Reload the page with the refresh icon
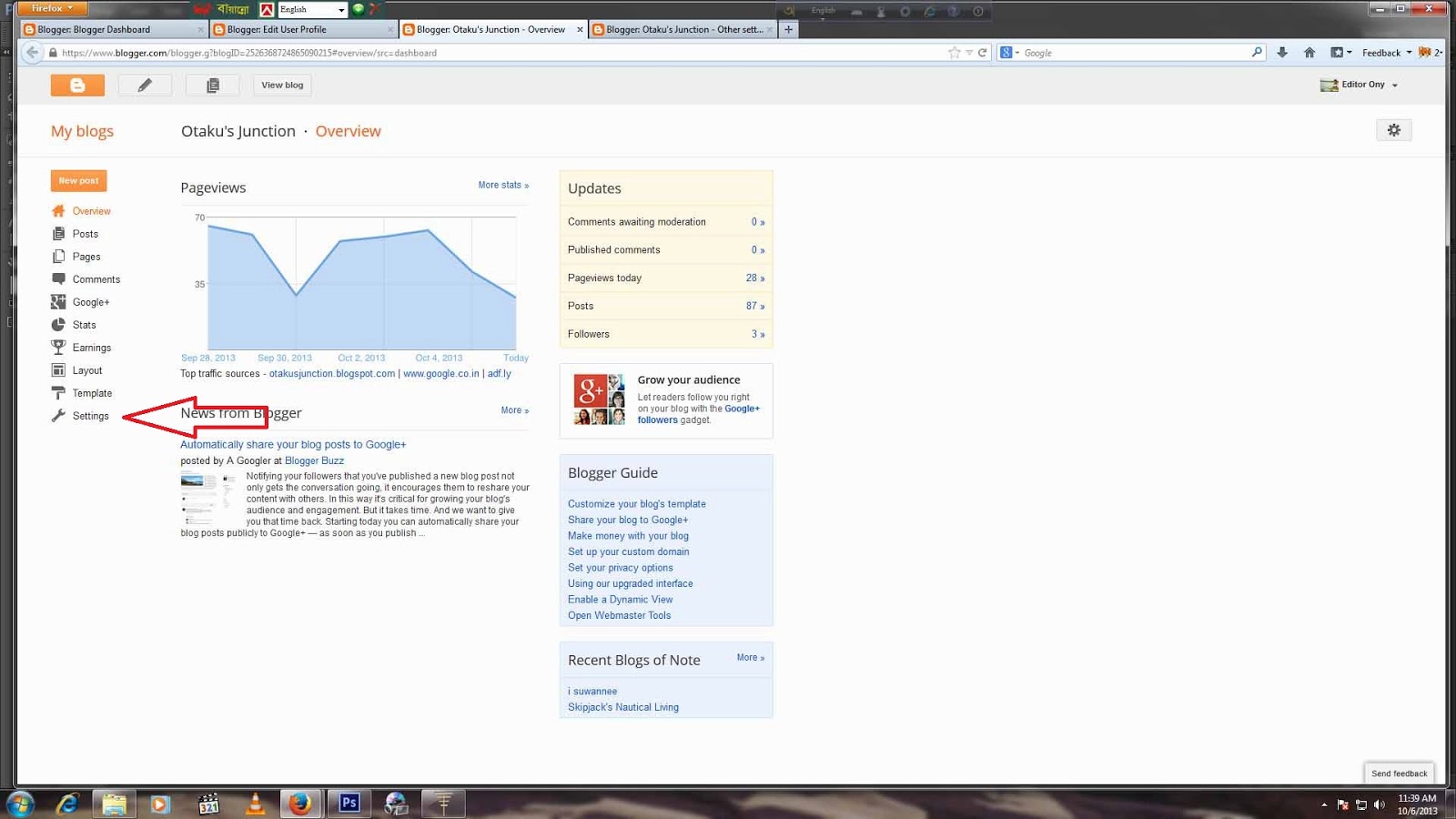Screen dimensions: 1456x819 click(x=983, y=53)
